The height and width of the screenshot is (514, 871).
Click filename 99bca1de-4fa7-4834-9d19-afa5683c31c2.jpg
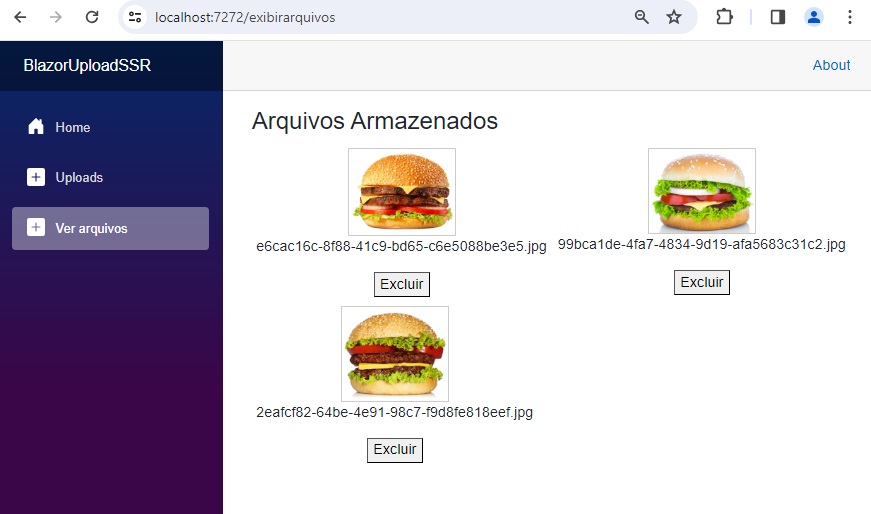(x=702, y=244)
